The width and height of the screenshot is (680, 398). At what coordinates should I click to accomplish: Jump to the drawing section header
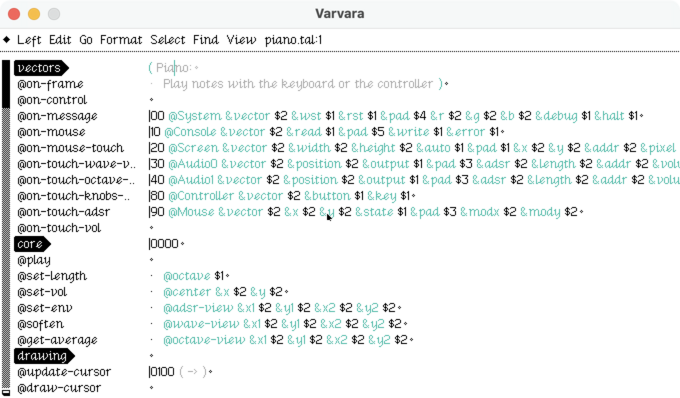tap(44, 356)
